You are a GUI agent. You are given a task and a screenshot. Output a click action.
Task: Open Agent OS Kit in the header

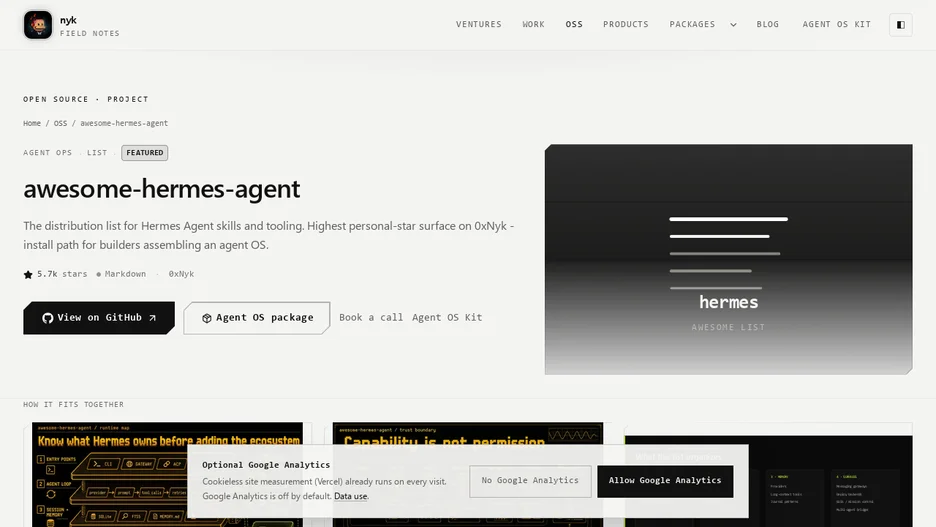coord(836,24)
